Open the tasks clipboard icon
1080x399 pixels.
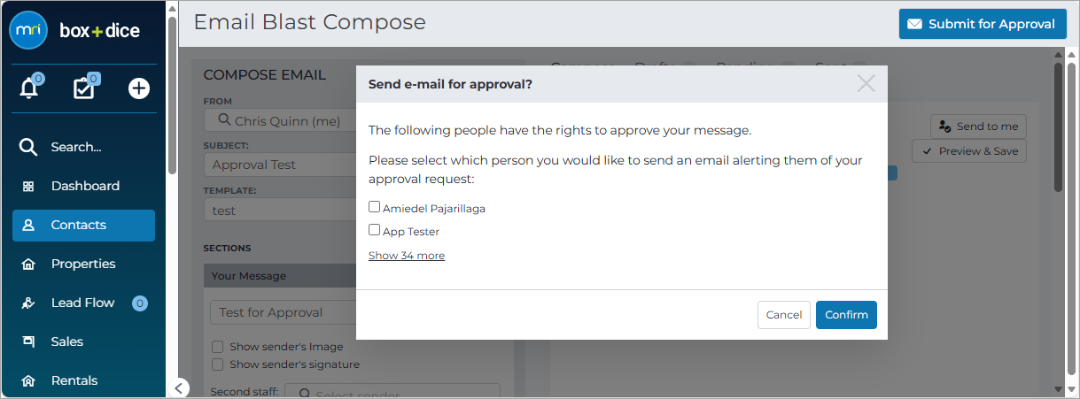pyautogui.click(x=84, y=88)
